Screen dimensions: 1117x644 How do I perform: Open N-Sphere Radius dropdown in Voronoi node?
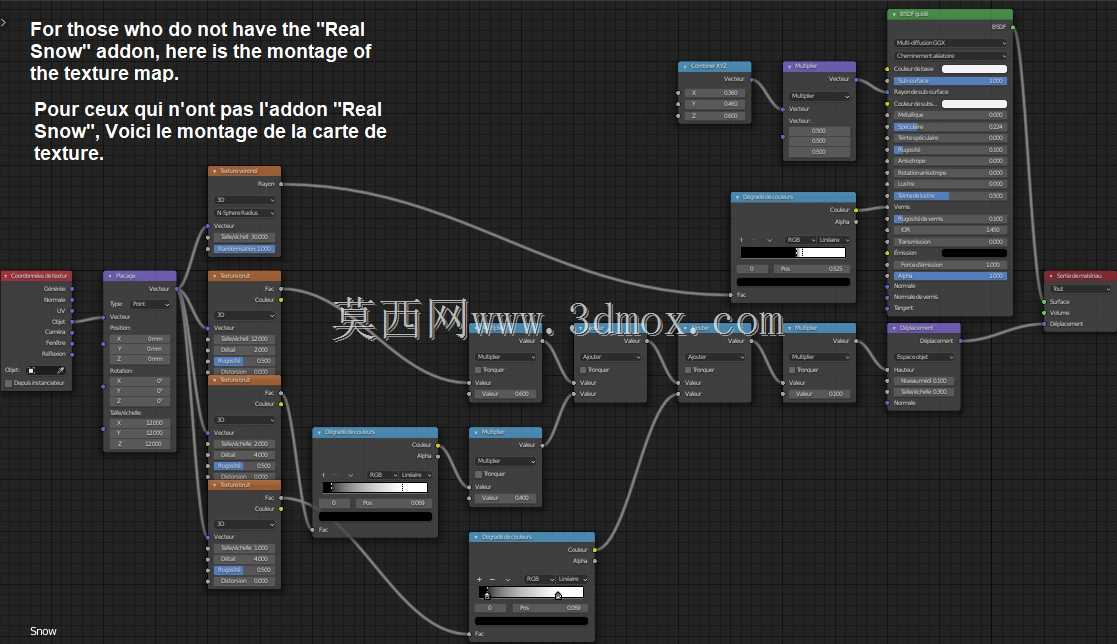244,213
